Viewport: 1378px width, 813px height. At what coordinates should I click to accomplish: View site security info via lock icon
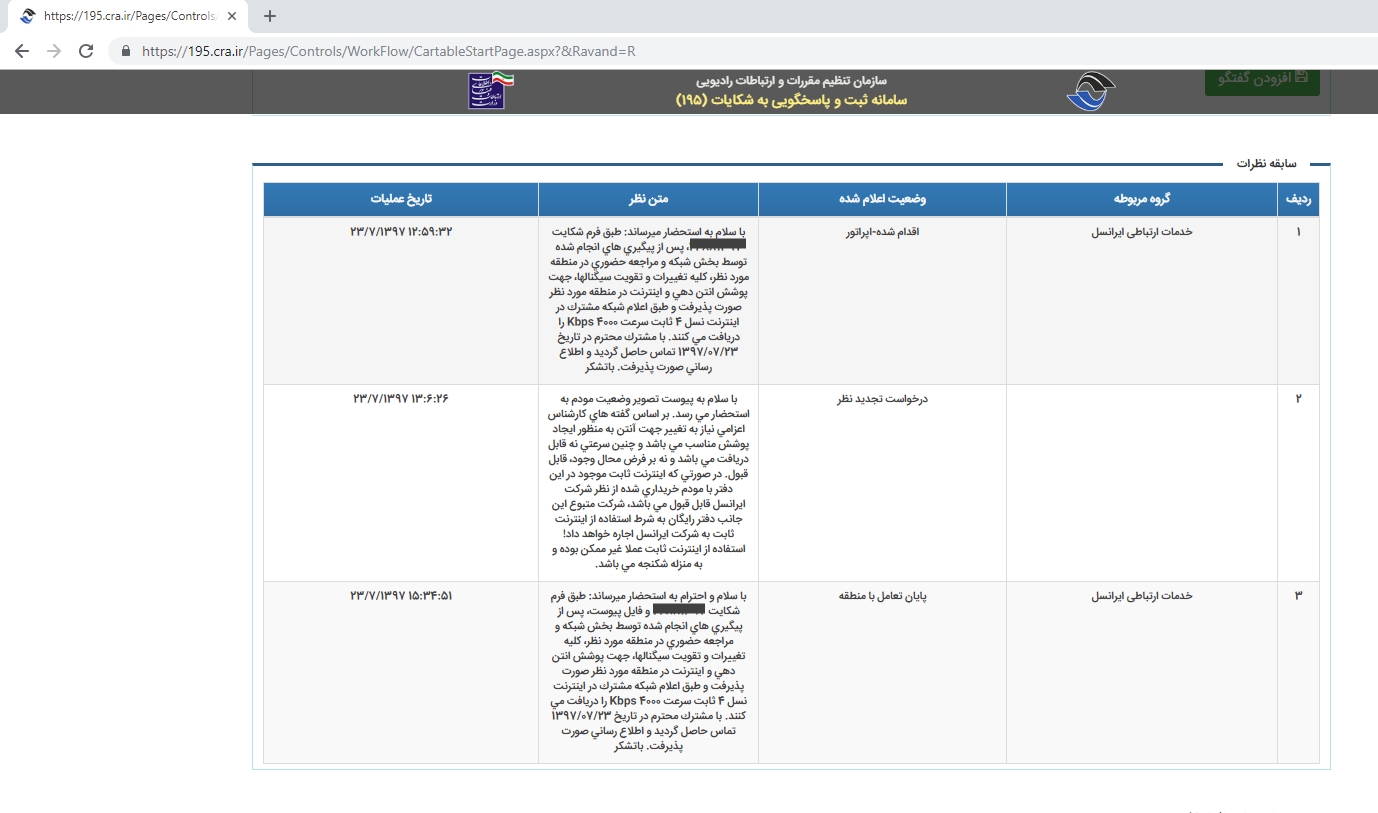click(x=126, y=50)
